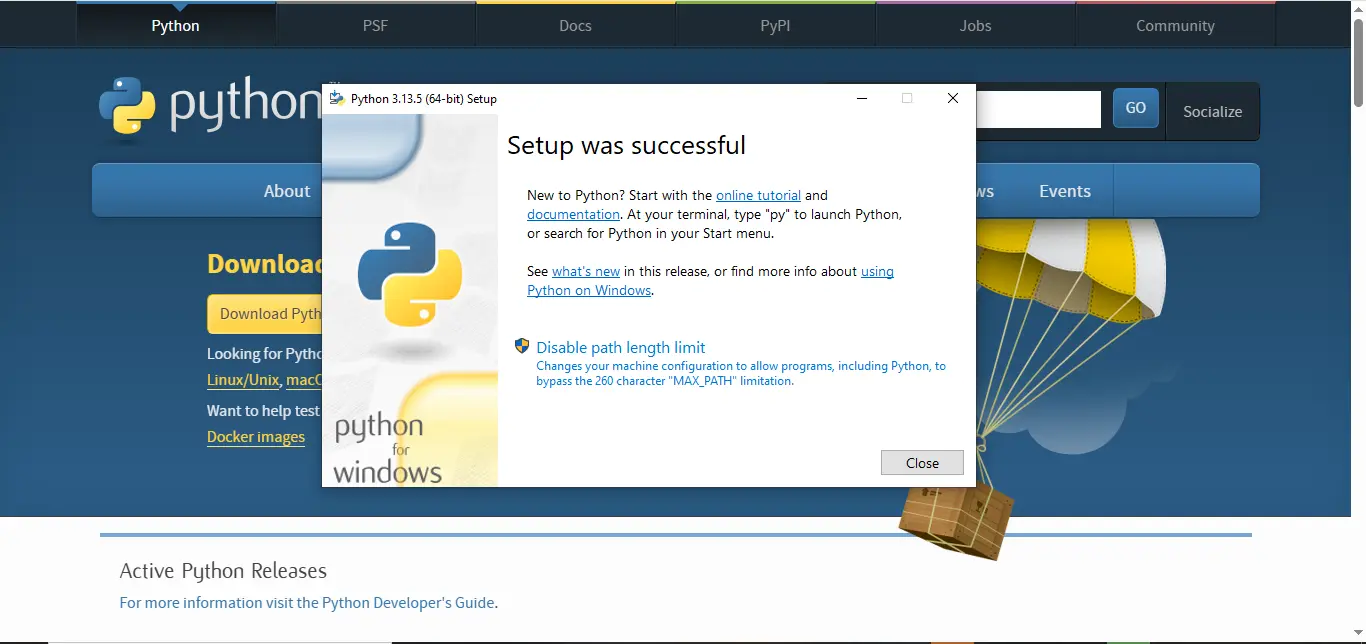1366x644 pixels.
Task: Focus the website search input field
Action: [x=1038, y=110]
